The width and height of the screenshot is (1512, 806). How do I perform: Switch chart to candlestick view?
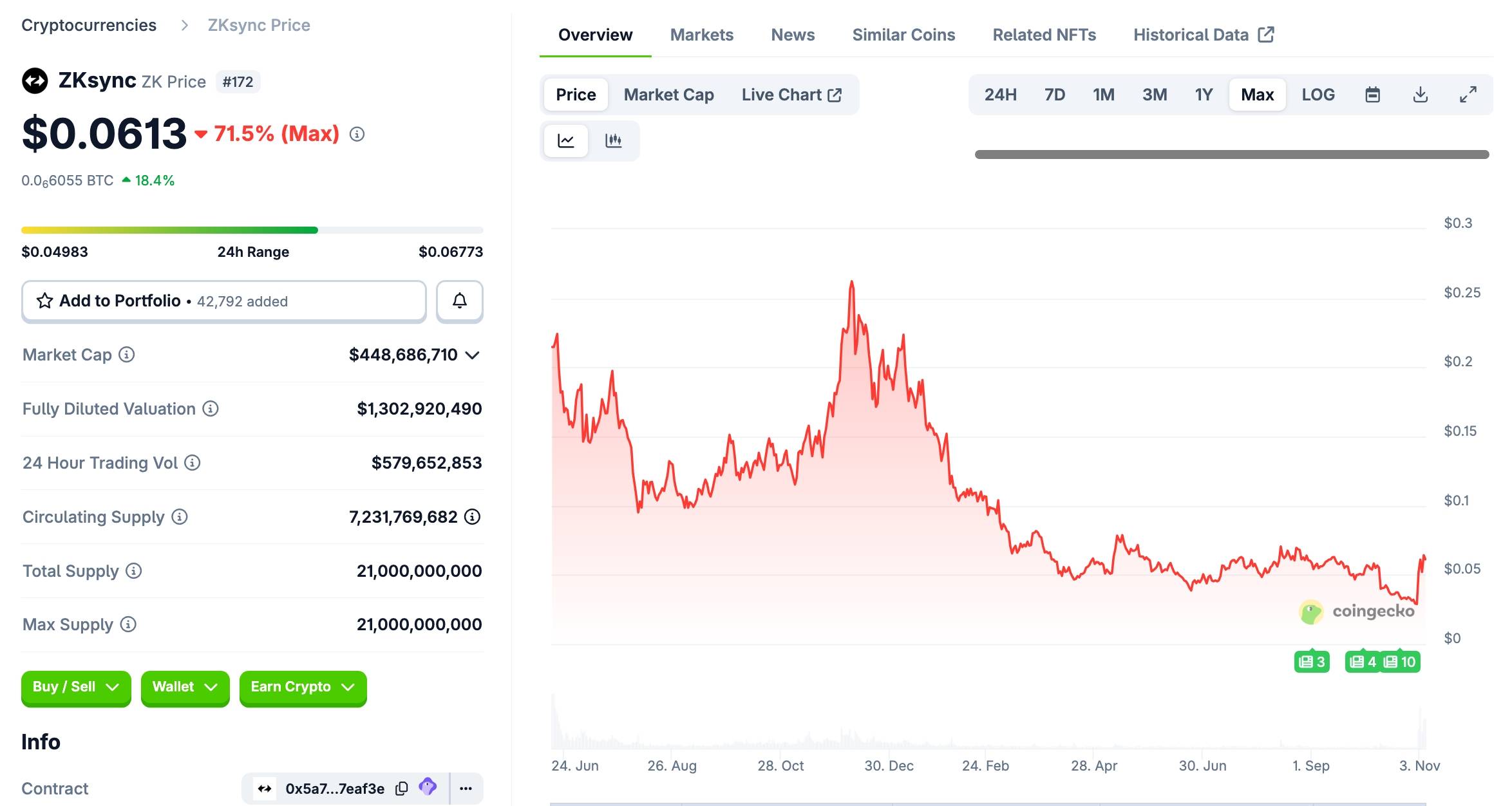[614, 140]
